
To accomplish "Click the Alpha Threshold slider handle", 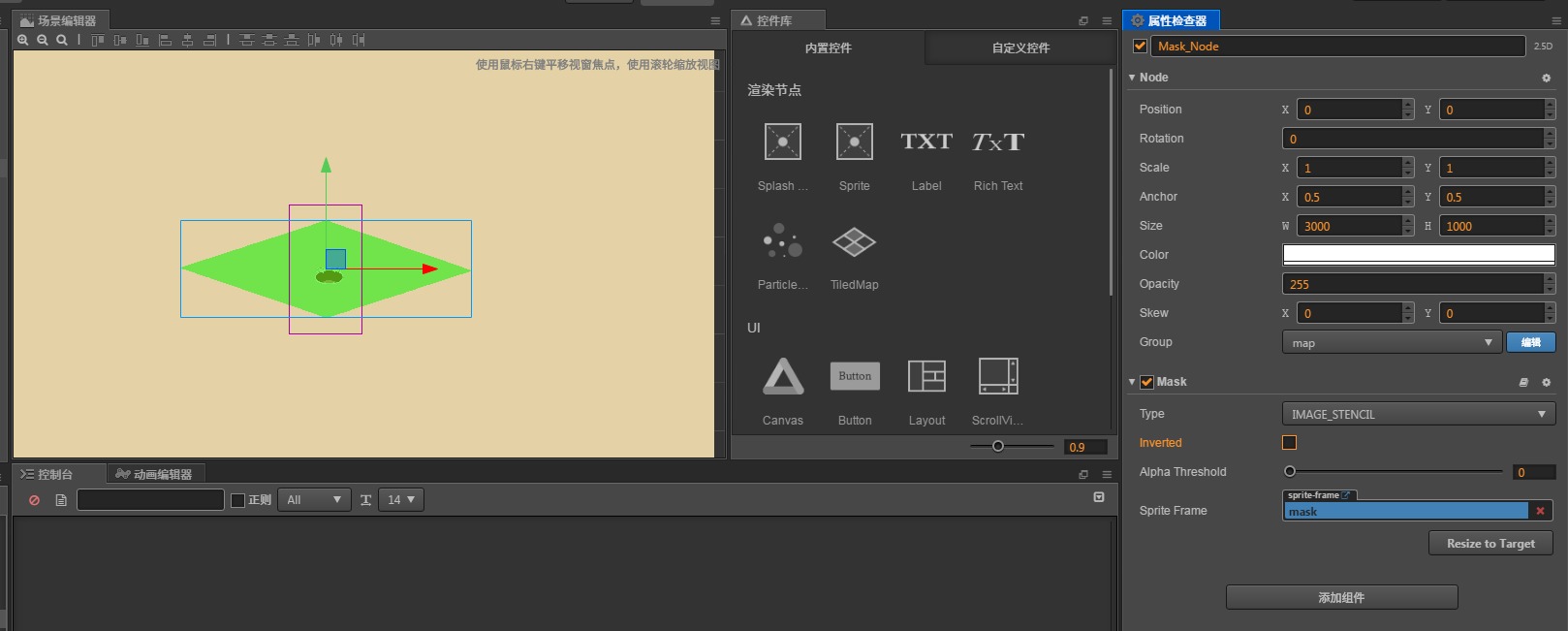I will tap(1290, 472).
